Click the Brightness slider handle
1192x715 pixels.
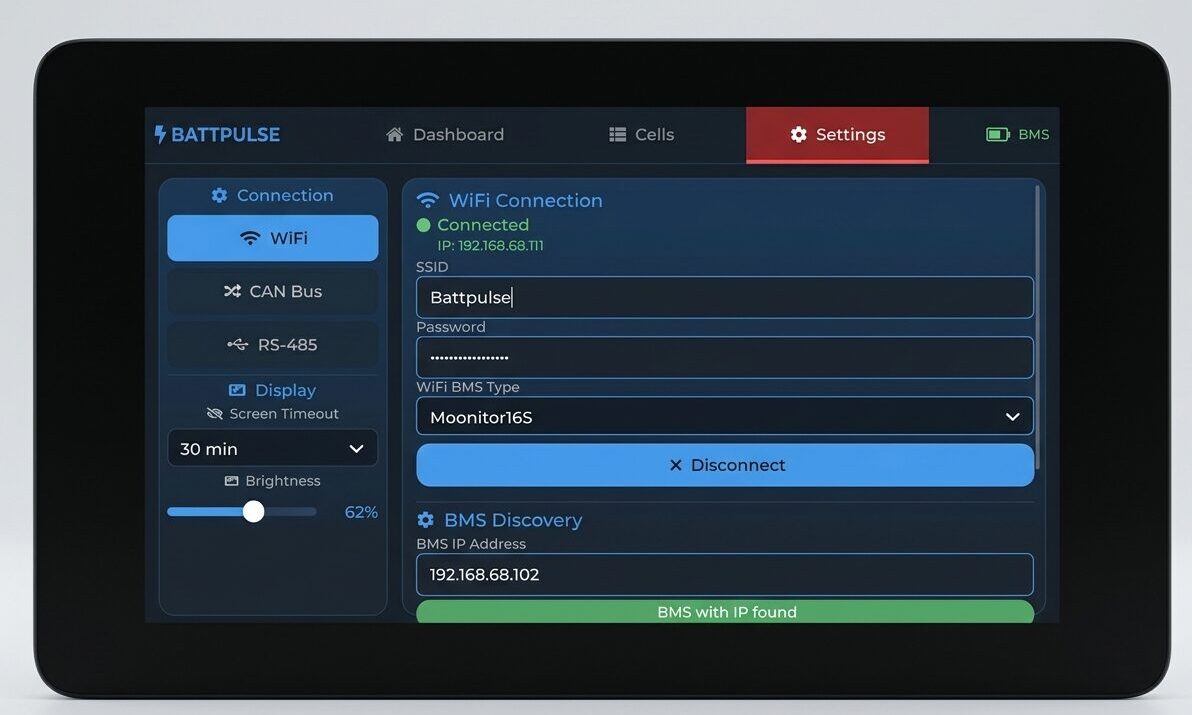[x=254, y=512]
